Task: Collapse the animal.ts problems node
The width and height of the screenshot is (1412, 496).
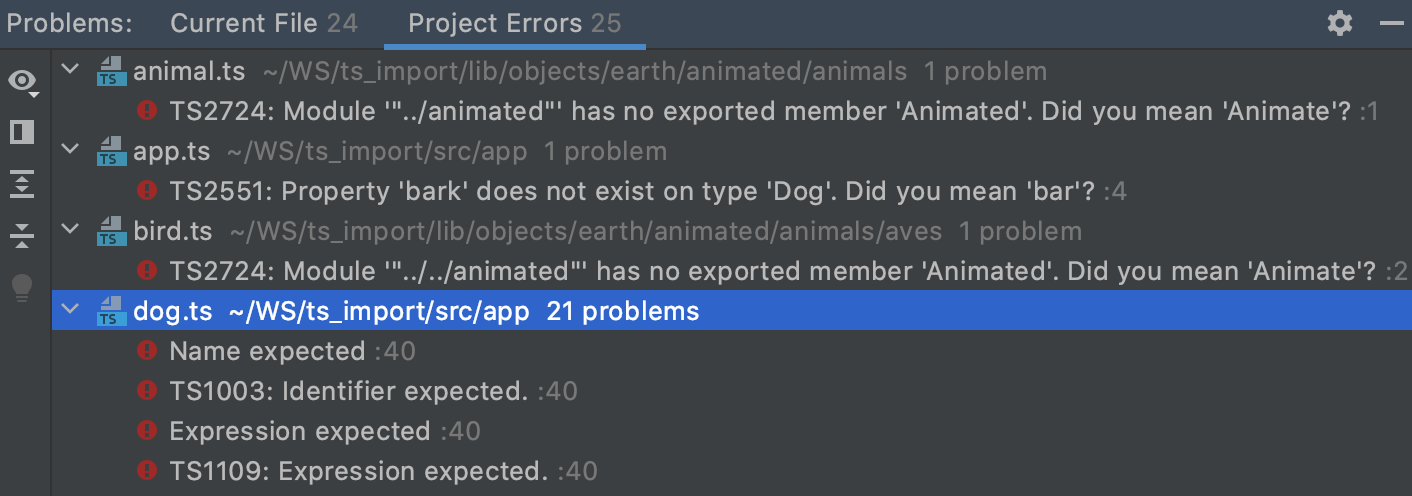Action: pos(70,71)
